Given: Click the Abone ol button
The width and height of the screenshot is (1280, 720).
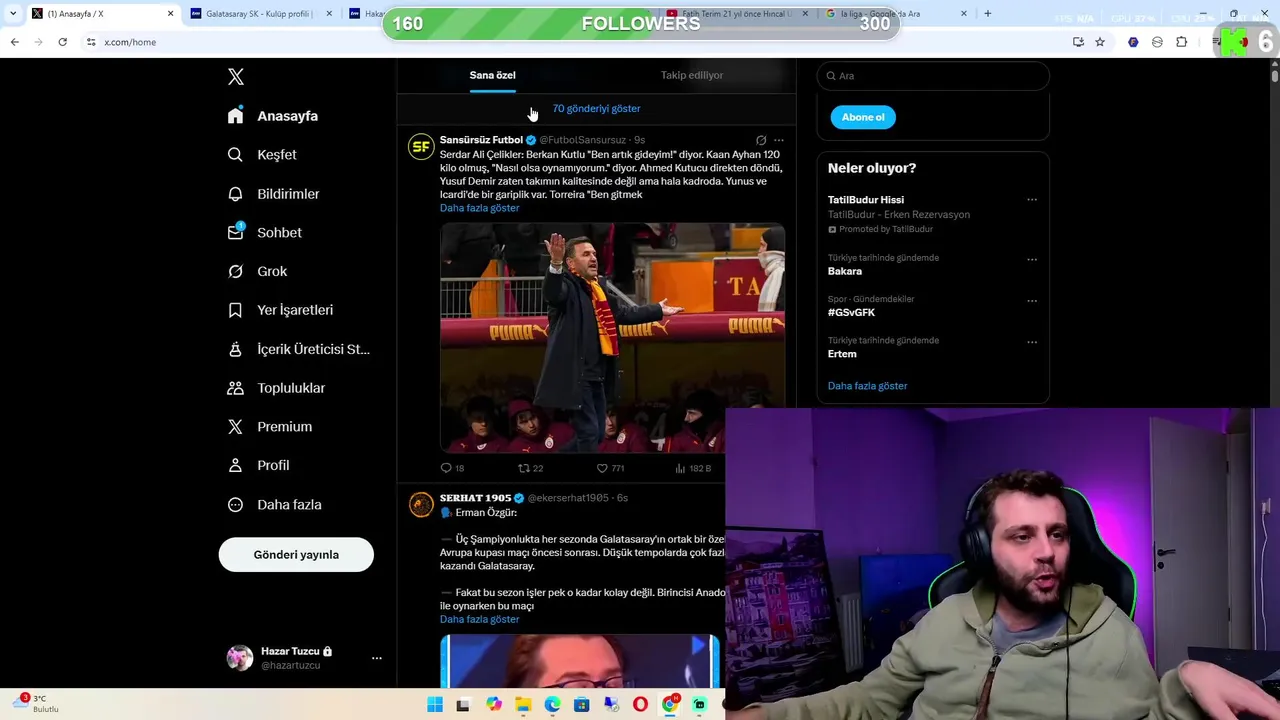Looking at the screenshot, I should tap(863, 117).
